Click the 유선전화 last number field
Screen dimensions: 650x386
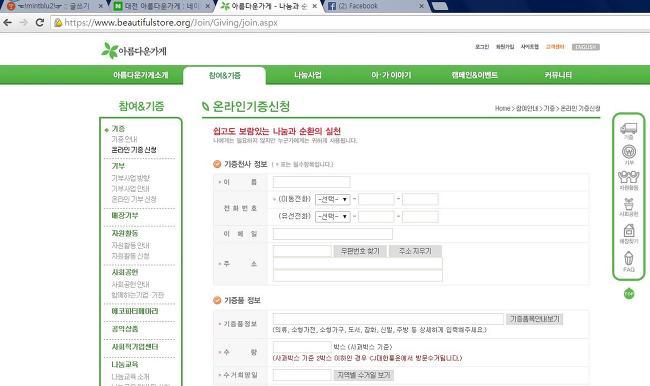(x=420, y=216)
